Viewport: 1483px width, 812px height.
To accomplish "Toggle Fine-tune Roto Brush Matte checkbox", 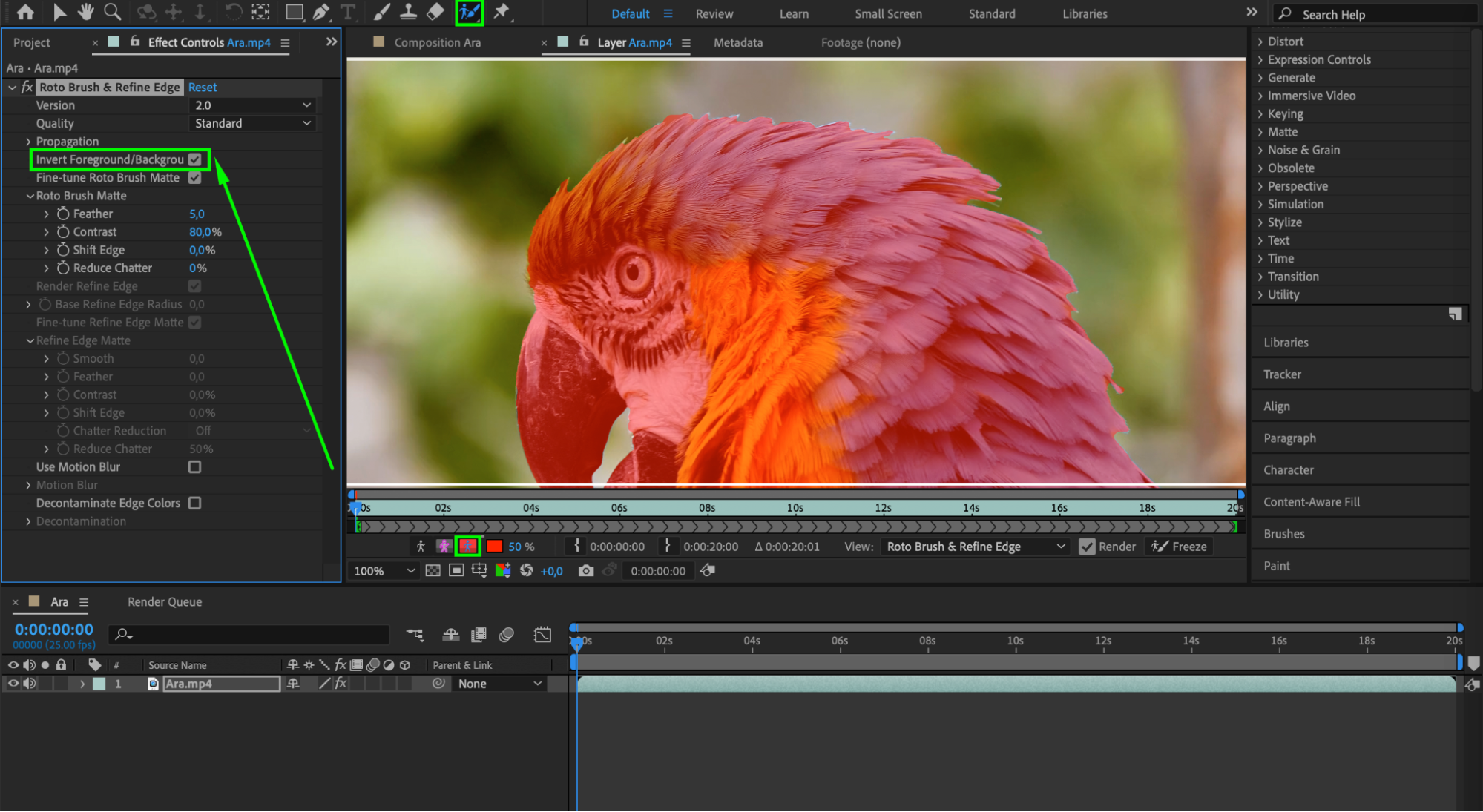I will (199, 178).
